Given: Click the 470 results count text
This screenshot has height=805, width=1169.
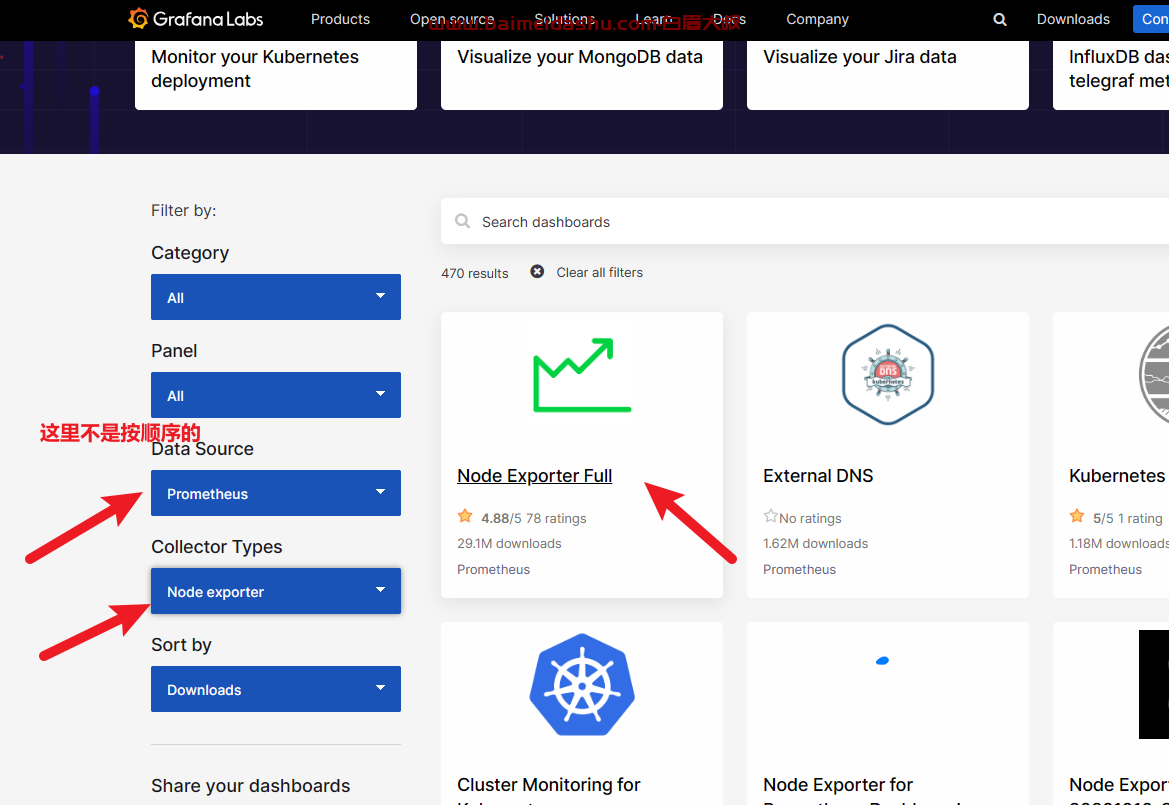Looking at the screenshot, I should pos(475,274).
